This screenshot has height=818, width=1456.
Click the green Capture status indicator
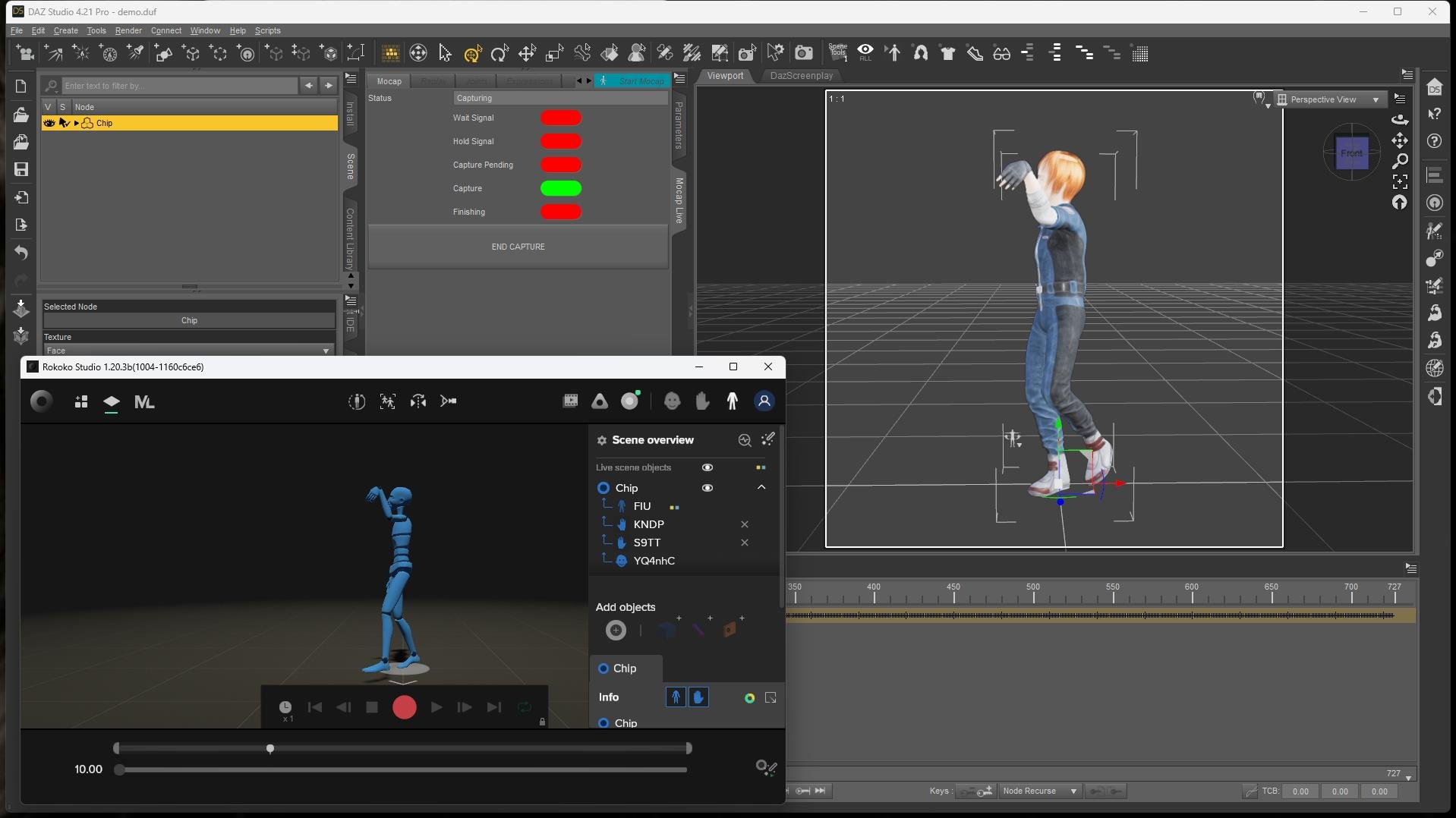pyautogui.click(x=560, y=188)
